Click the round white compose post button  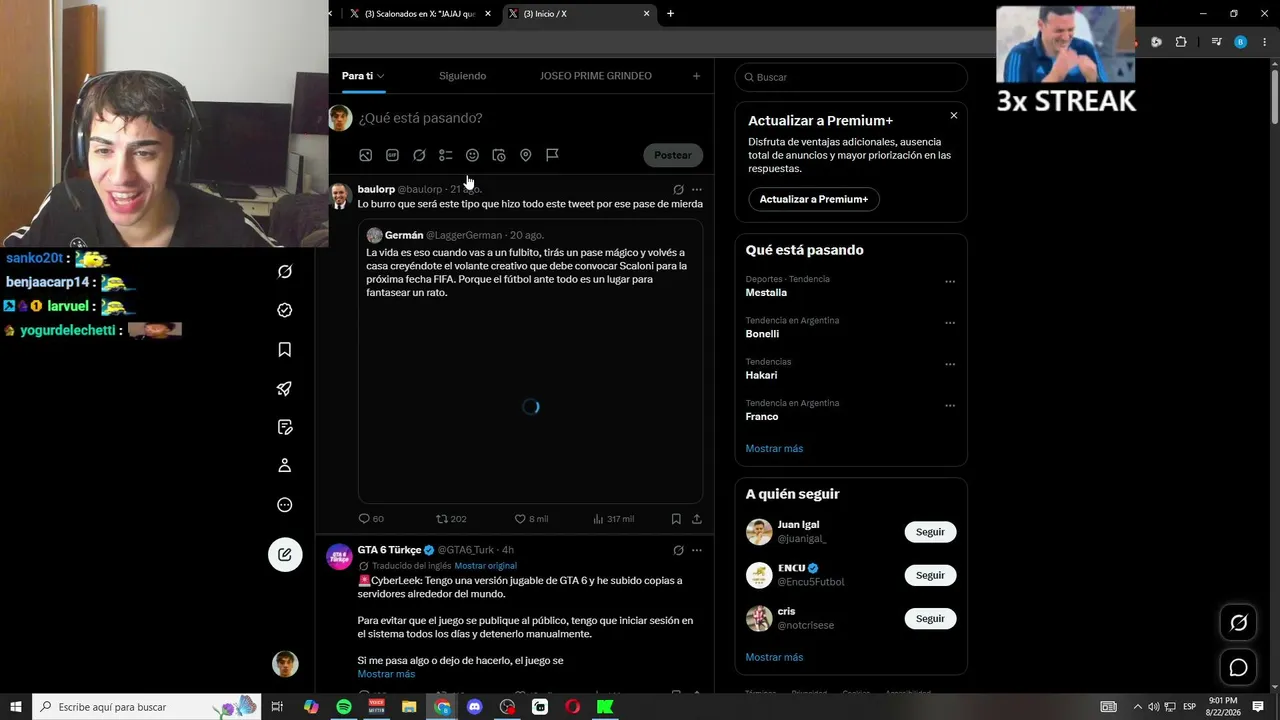coord(285,554)
